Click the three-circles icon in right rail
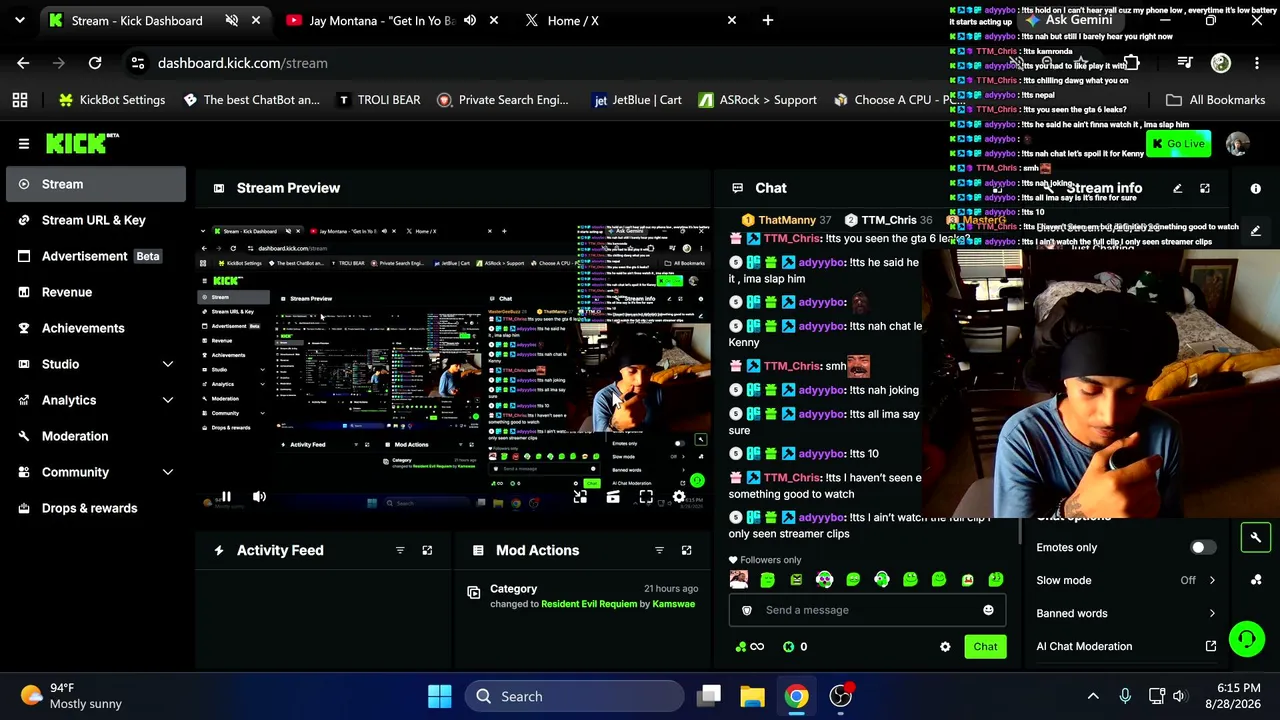The image size is (1280, 720). point(1256,580)
